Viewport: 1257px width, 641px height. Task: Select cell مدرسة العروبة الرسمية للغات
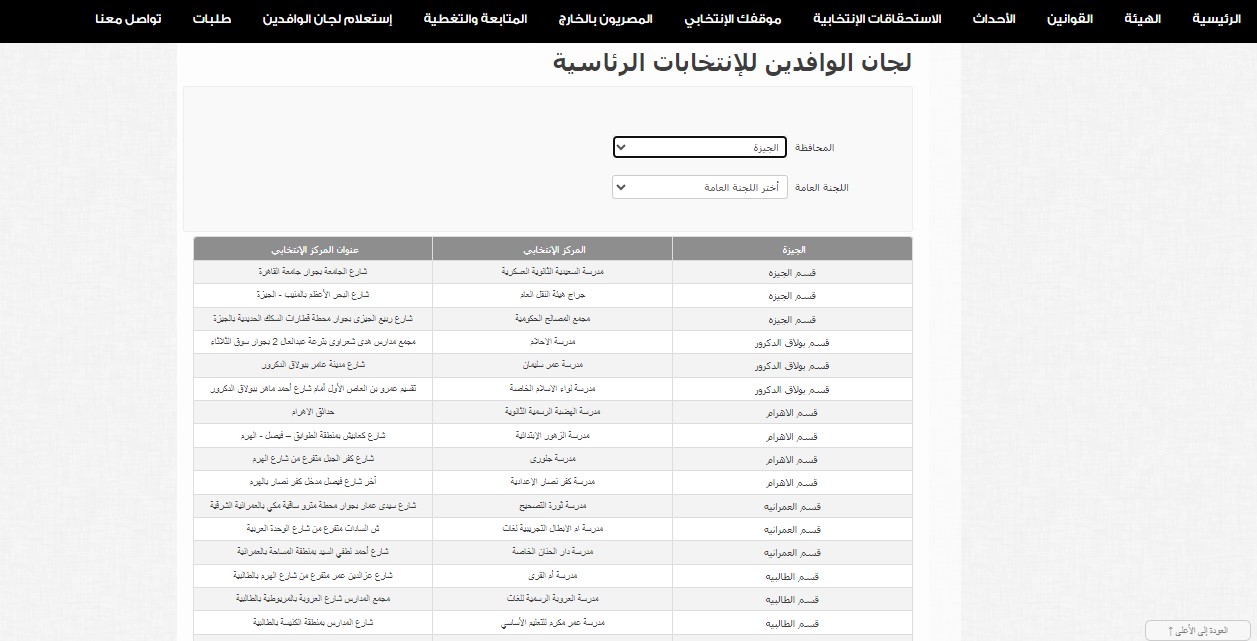point(553,599)
